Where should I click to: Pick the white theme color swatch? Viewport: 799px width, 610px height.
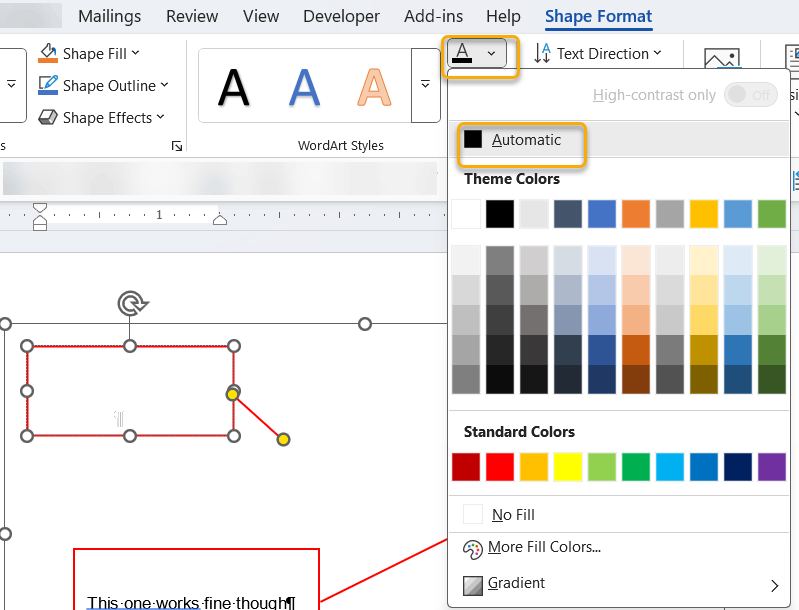pos(466,214)
